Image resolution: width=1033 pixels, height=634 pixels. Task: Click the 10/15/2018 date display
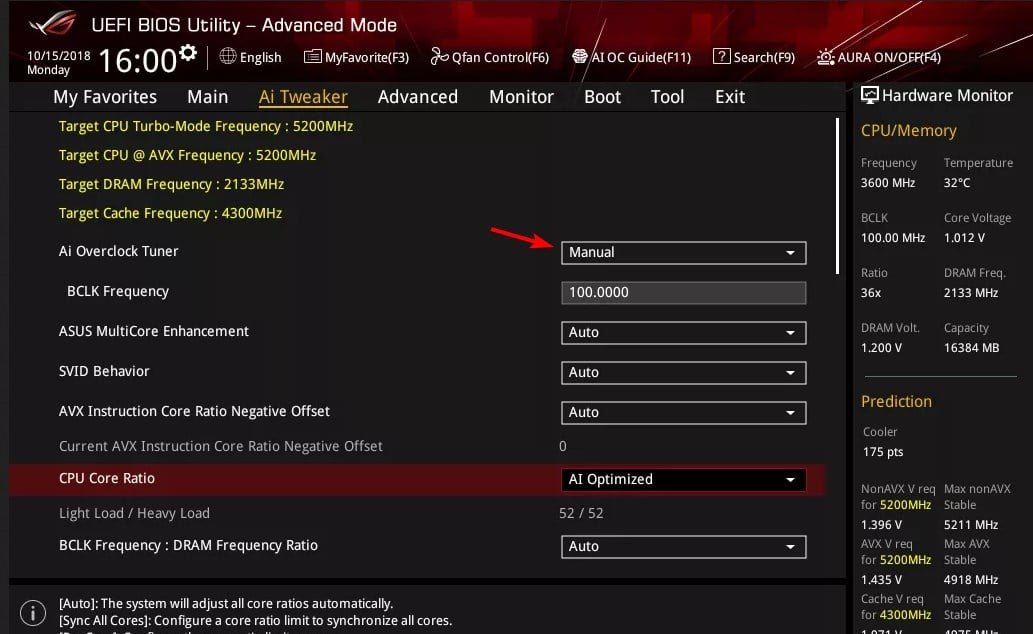59,55
